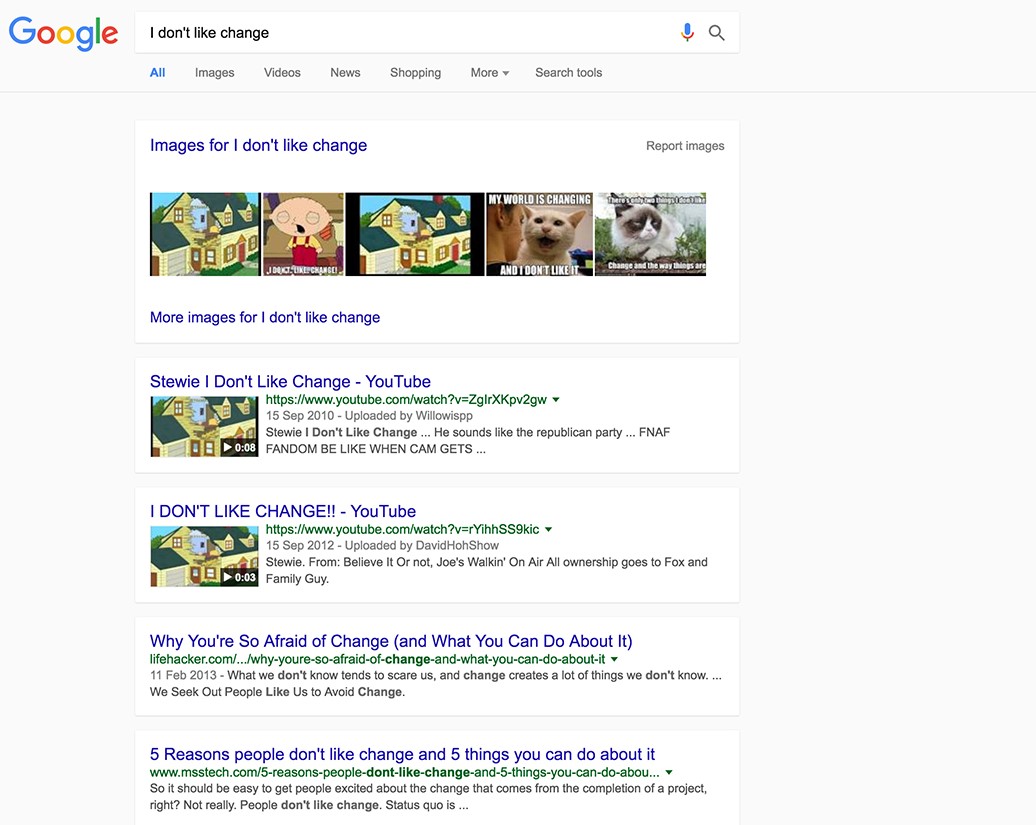Open 'I DON'T LIKE CHANGE!! - YouTube' result
The width and height of the screenshot is (1036, 825).
tap(283, 511)
